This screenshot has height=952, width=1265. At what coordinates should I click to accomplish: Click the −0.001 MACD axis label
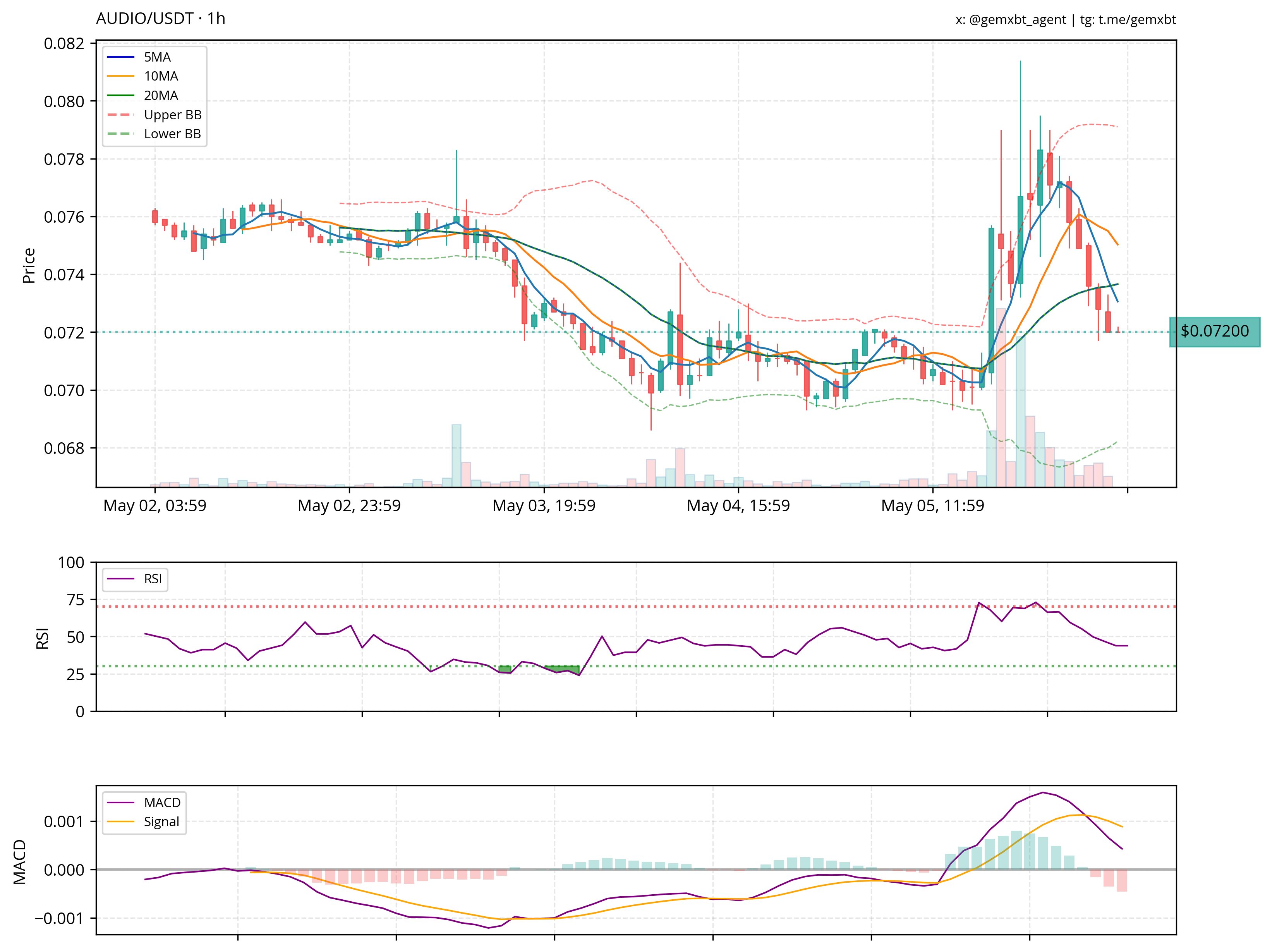tap(60, 918)
